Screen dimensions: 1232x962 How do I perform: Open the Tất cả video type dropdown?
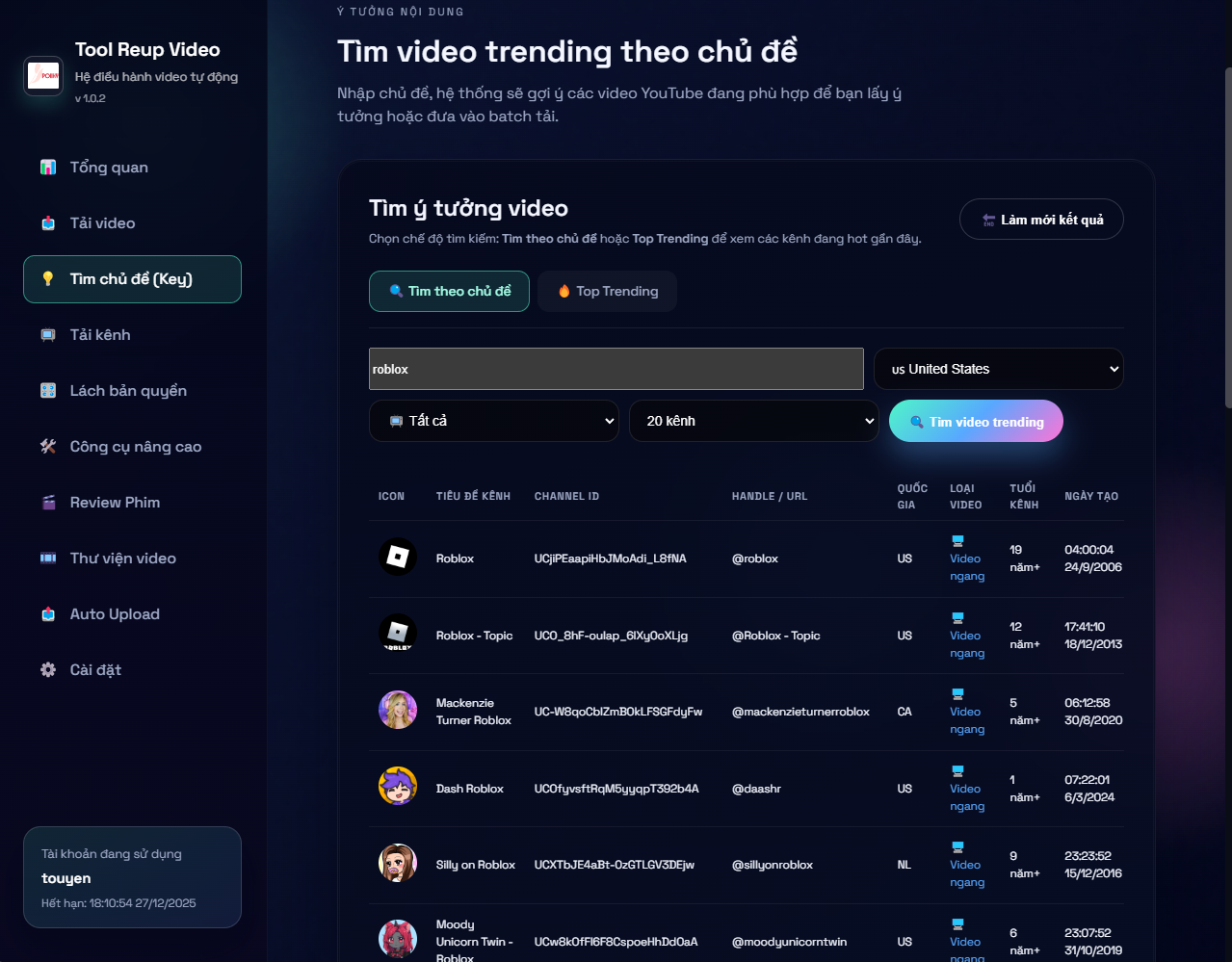[493, 421]
